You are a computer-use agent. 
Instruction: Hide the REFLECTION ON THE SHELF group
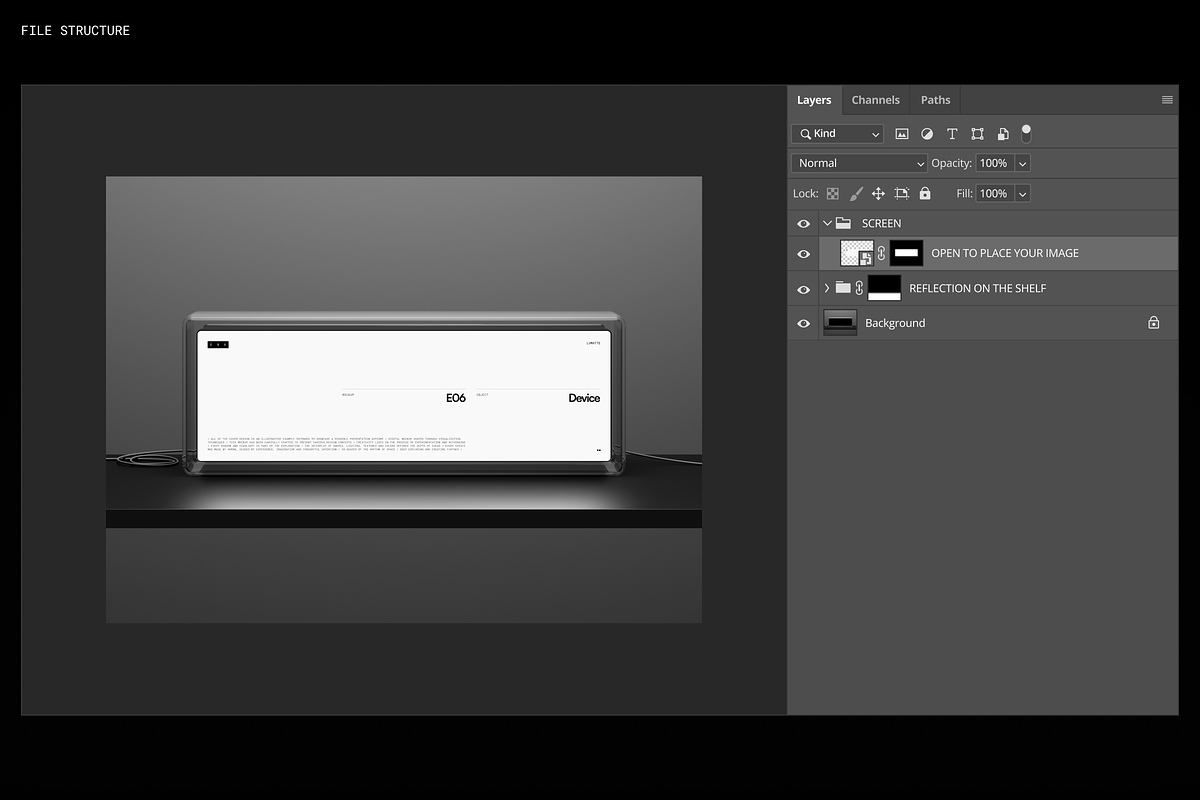pyautogui.click(x=803, y=289)
